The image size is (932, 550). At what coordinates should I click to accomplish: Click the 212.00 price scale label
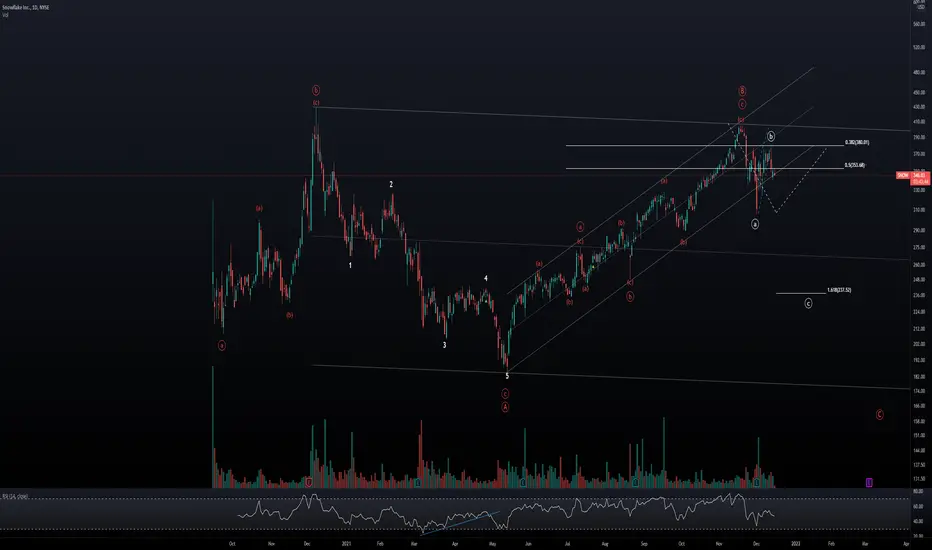pyautogui.click(x=918, y=328)
